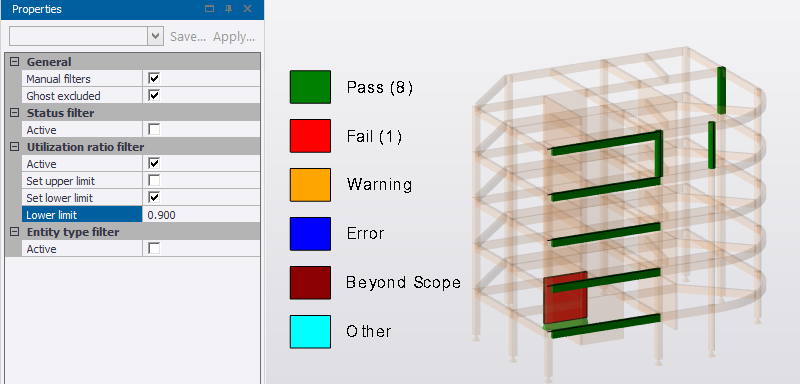Disable the Utilization ratio filter Active checkbox
This screenshot has height=384, width=800.
pos(154,164)
